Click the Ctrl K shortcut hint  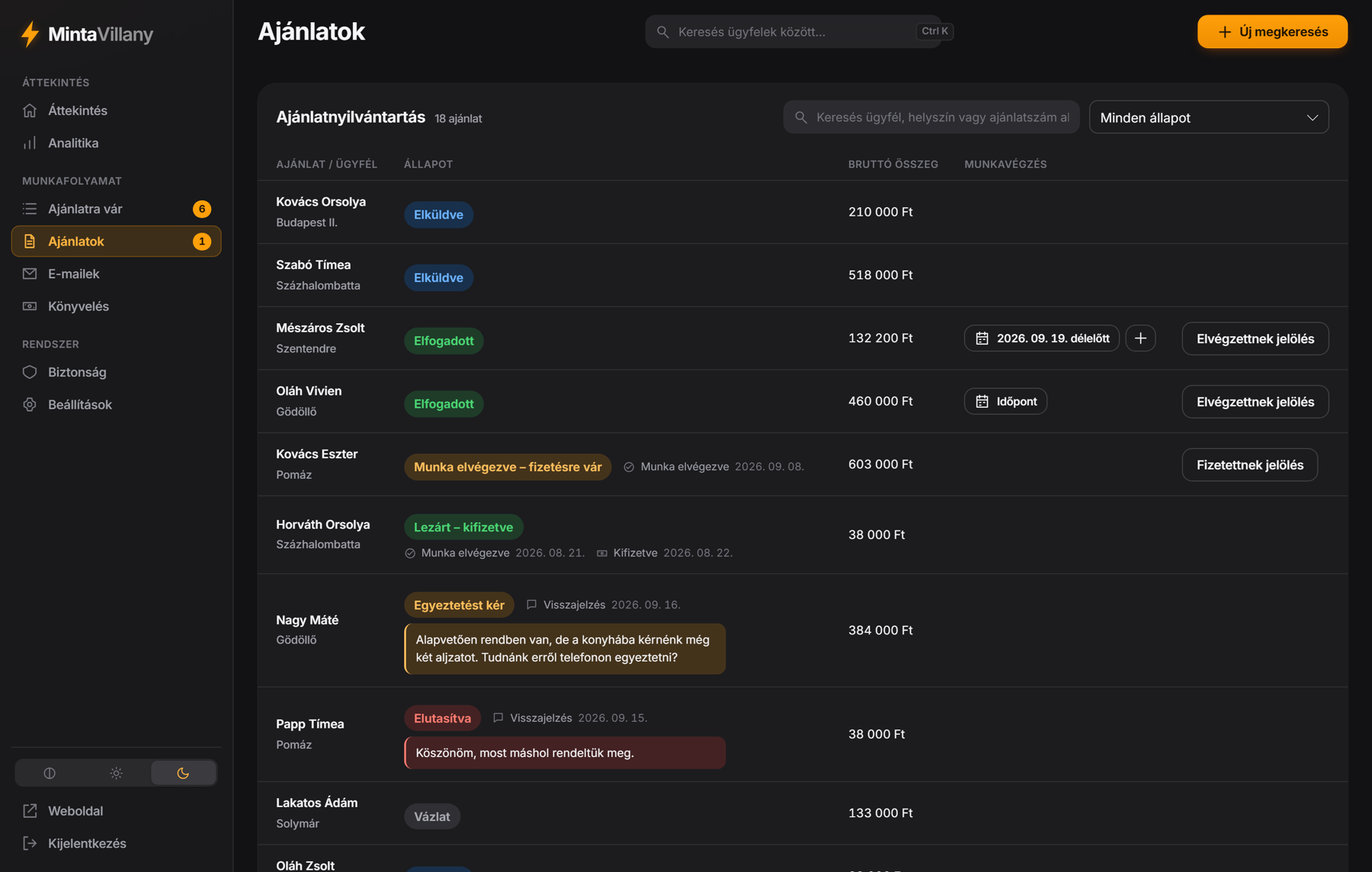coord(934,31)
